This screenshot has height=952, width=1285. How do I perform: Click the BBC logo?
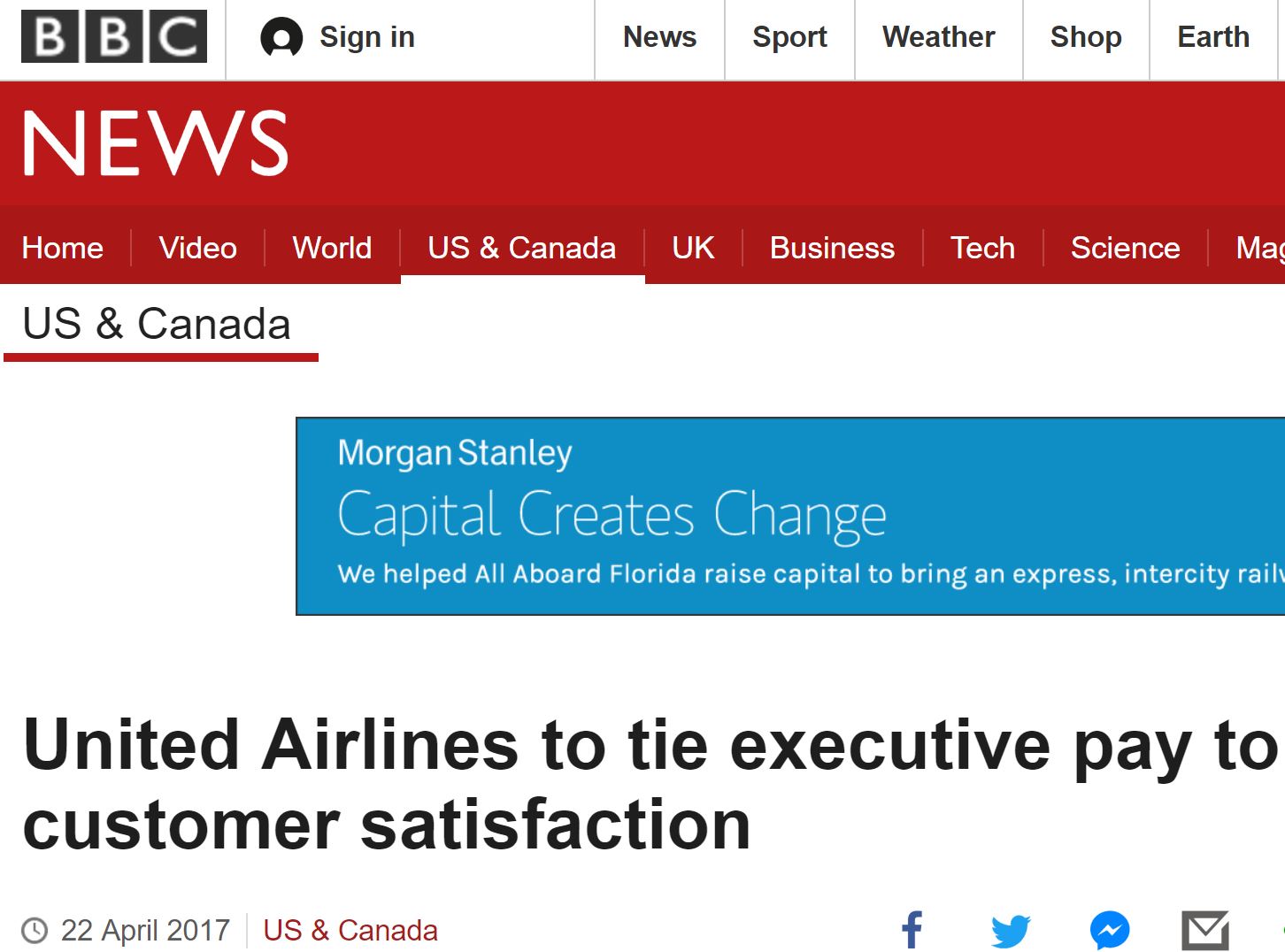point(114,37)
